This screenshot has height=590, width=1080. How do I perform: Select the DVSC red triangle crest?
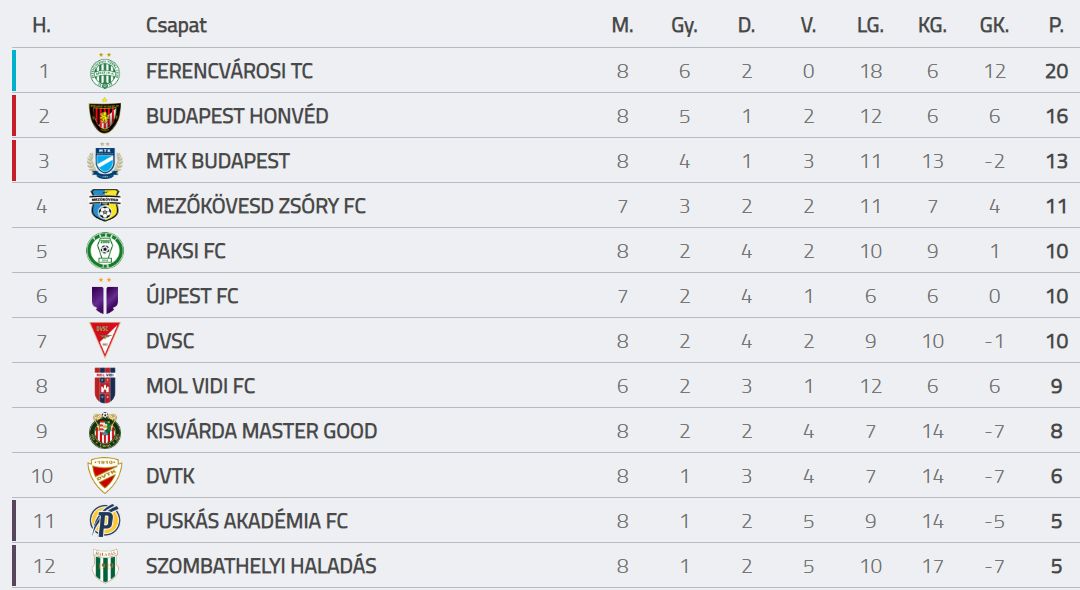(105, 340)
